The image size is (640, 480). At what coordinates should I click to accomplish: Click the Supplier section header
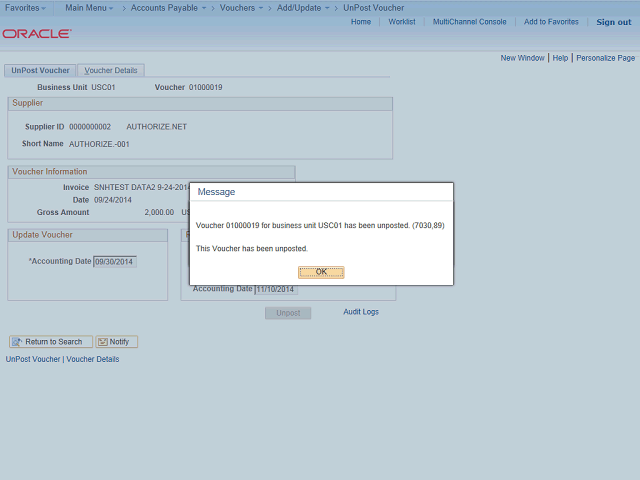200,103
